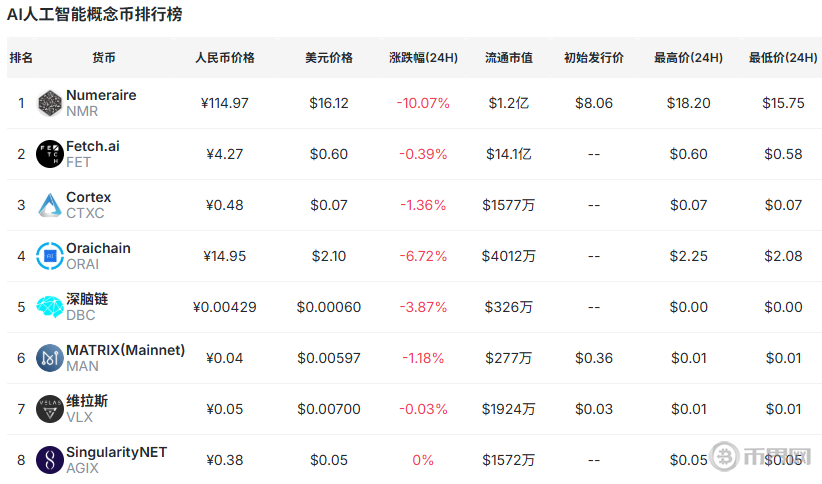Click the SingularityNET logo icon
This screenshot has width=822, height=484.
[50, 460]
